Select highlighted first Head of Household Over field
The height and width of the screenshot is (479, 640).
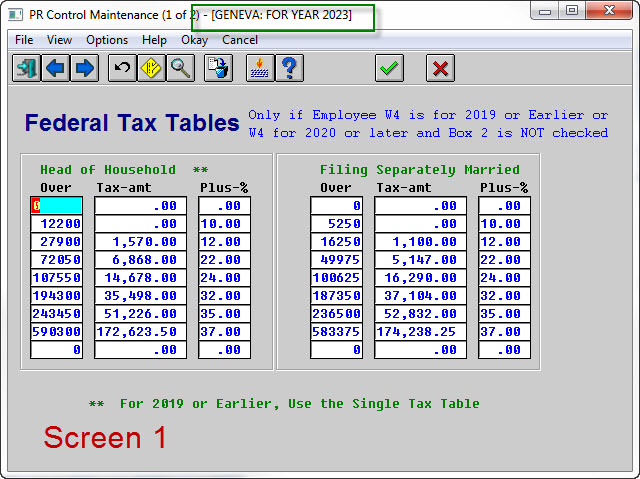click(x=56, y=206)
